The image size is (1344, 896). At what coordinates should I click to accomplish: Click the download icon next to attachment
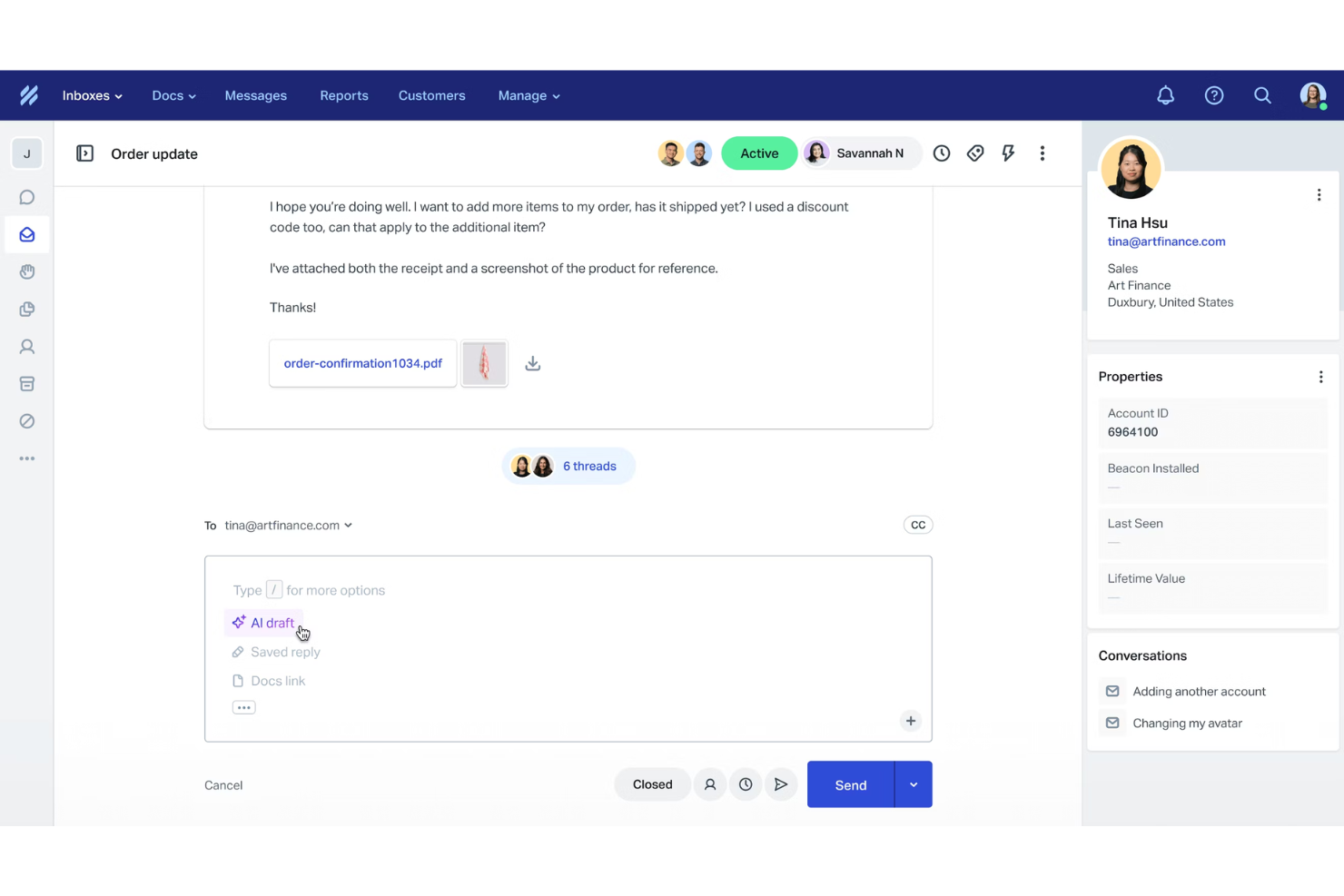point(532,362)
